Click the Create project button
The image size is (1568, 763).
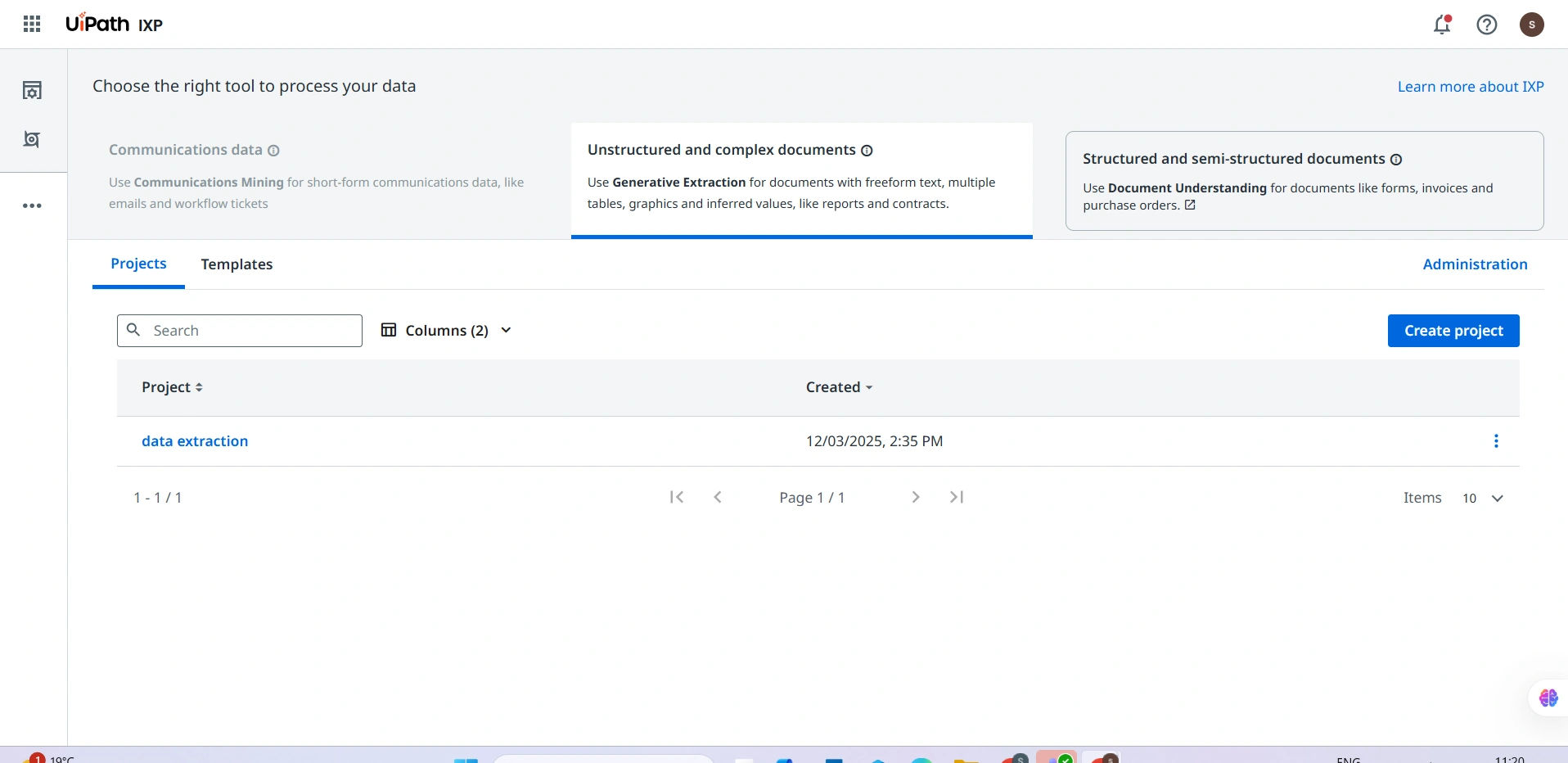1453,331
